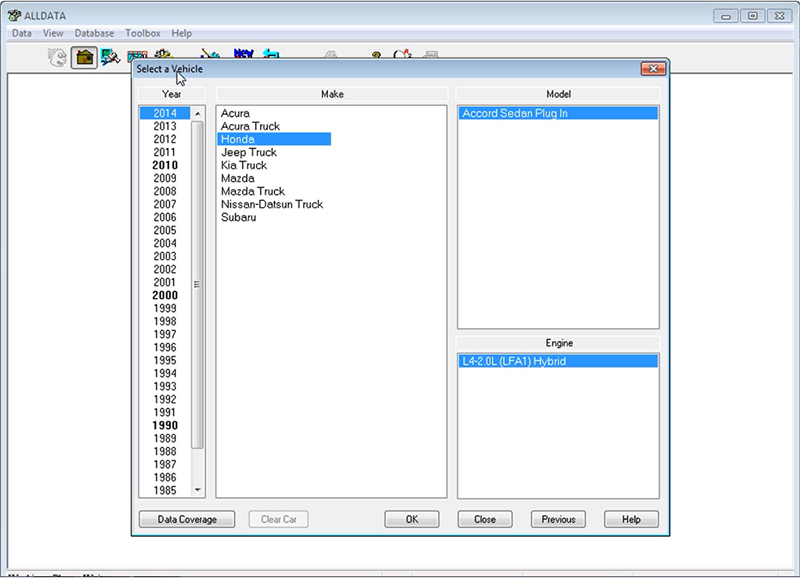Image resolution: width=800 pixels, height=578 pixels.
Task: Select year 2006
Action: pyautogui.click(x=165, y=217)
